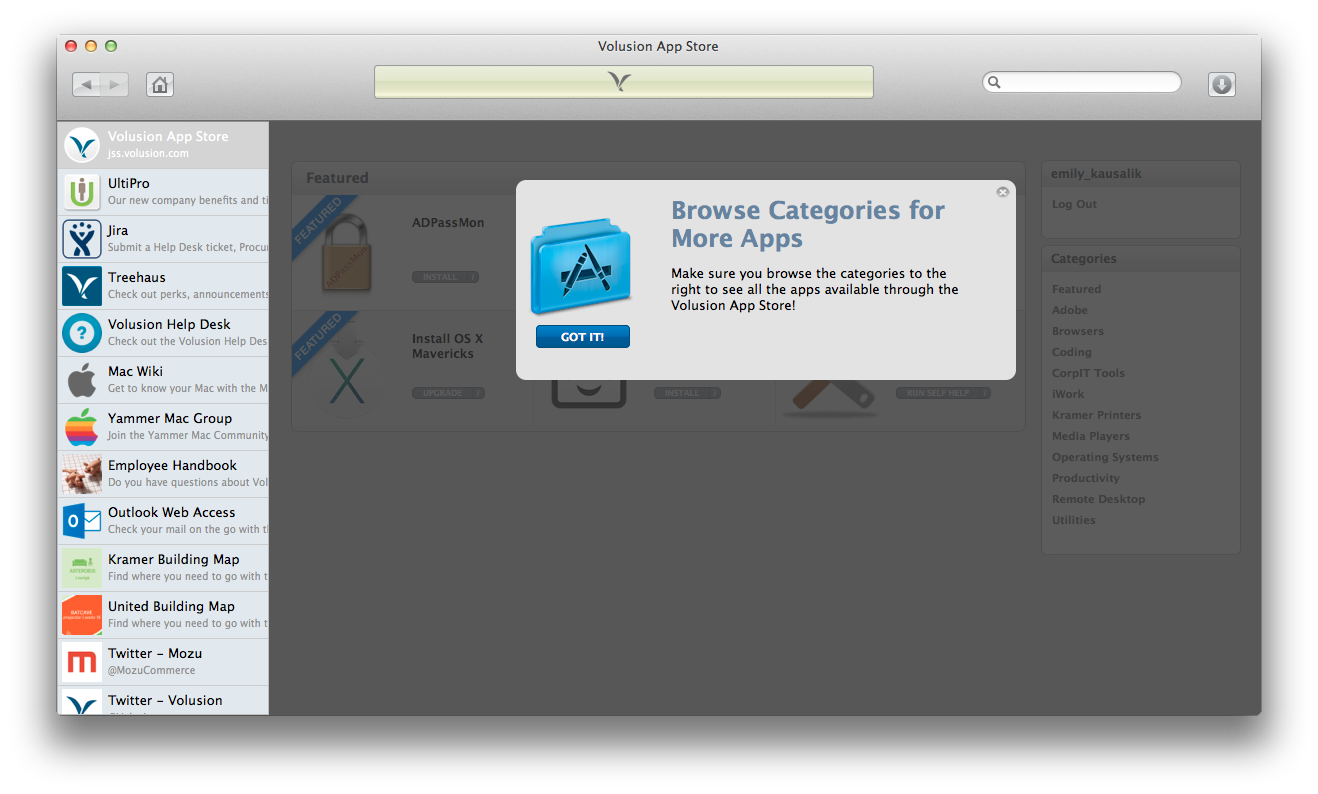
Task: Open the UltiPro sidebar icon
Action: [x=82, y=192]
